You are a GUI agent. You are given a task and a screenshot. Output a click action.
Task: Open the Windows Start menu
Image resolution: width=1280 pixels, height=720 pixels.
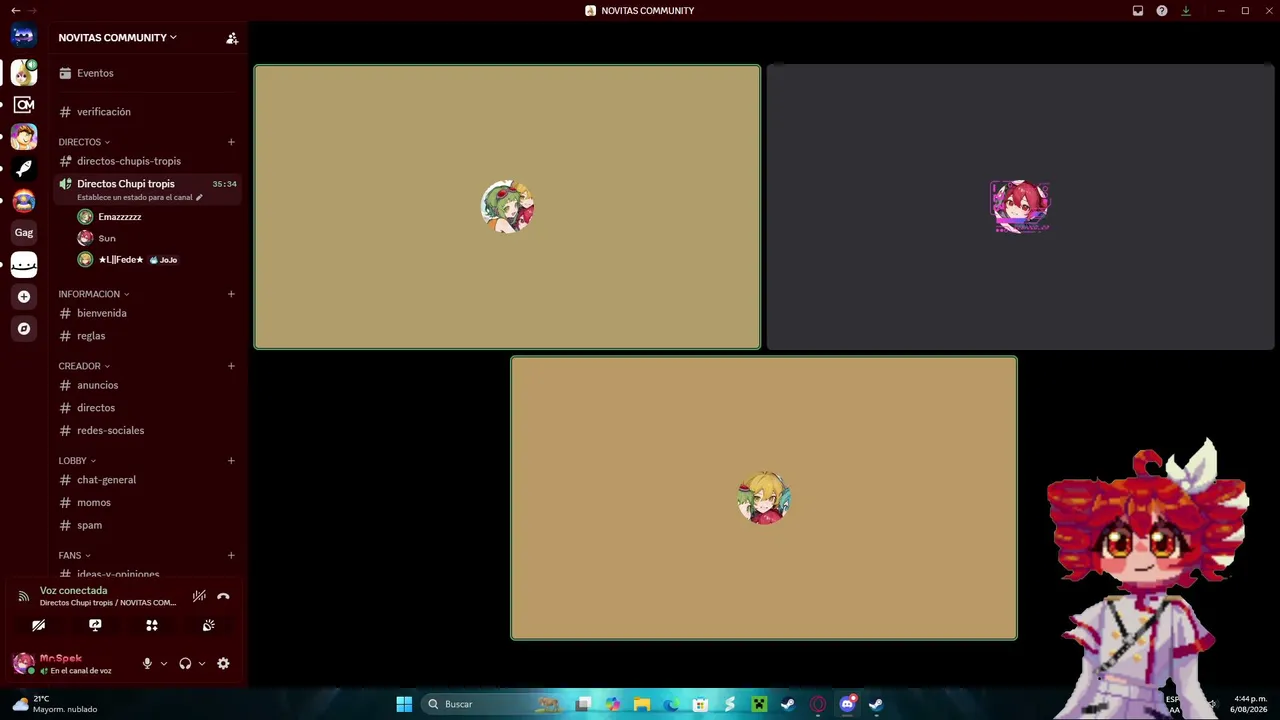coord(404,704)
